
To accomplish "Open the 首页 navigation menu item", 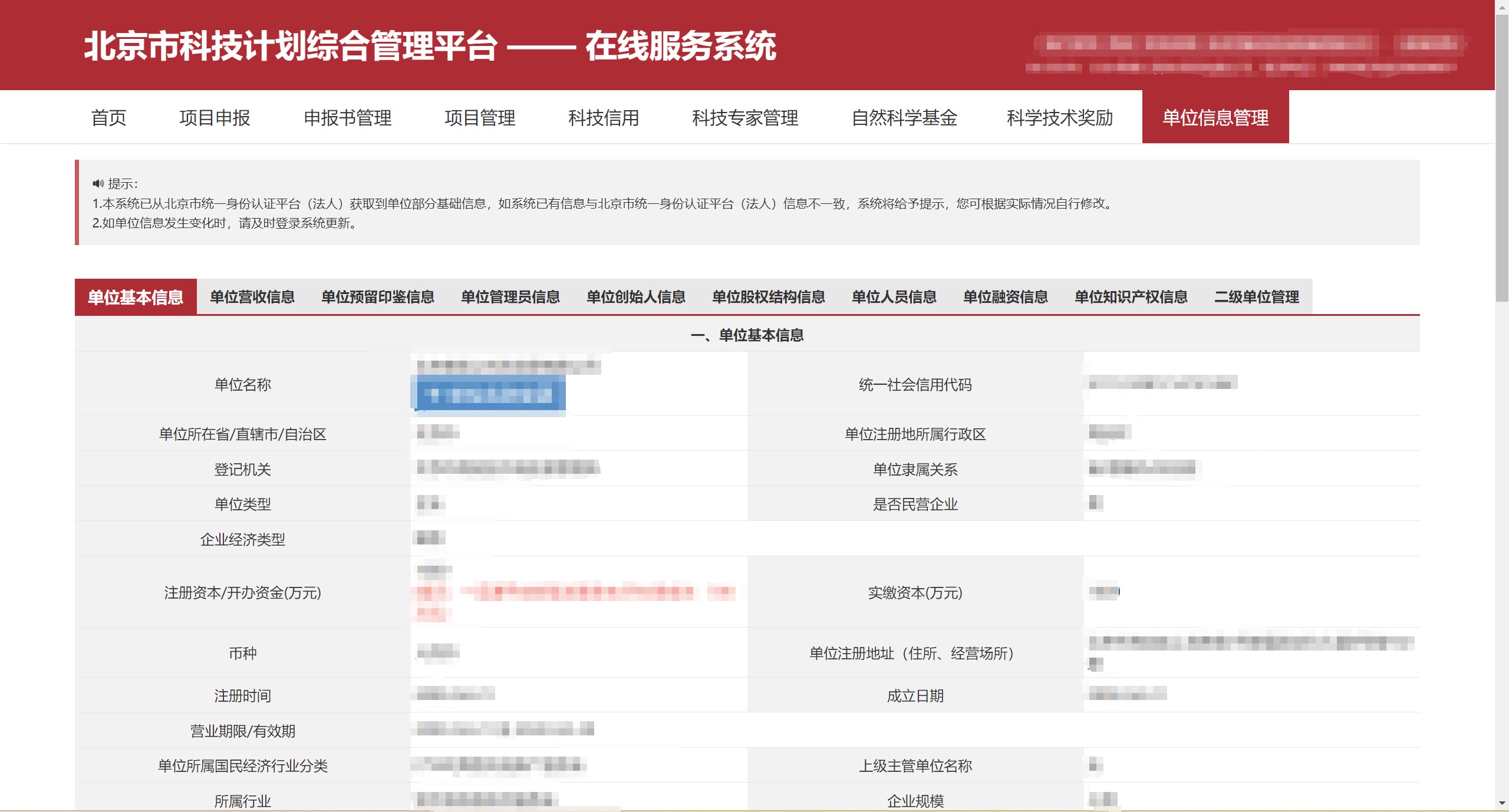I will [x=108, y=118].
